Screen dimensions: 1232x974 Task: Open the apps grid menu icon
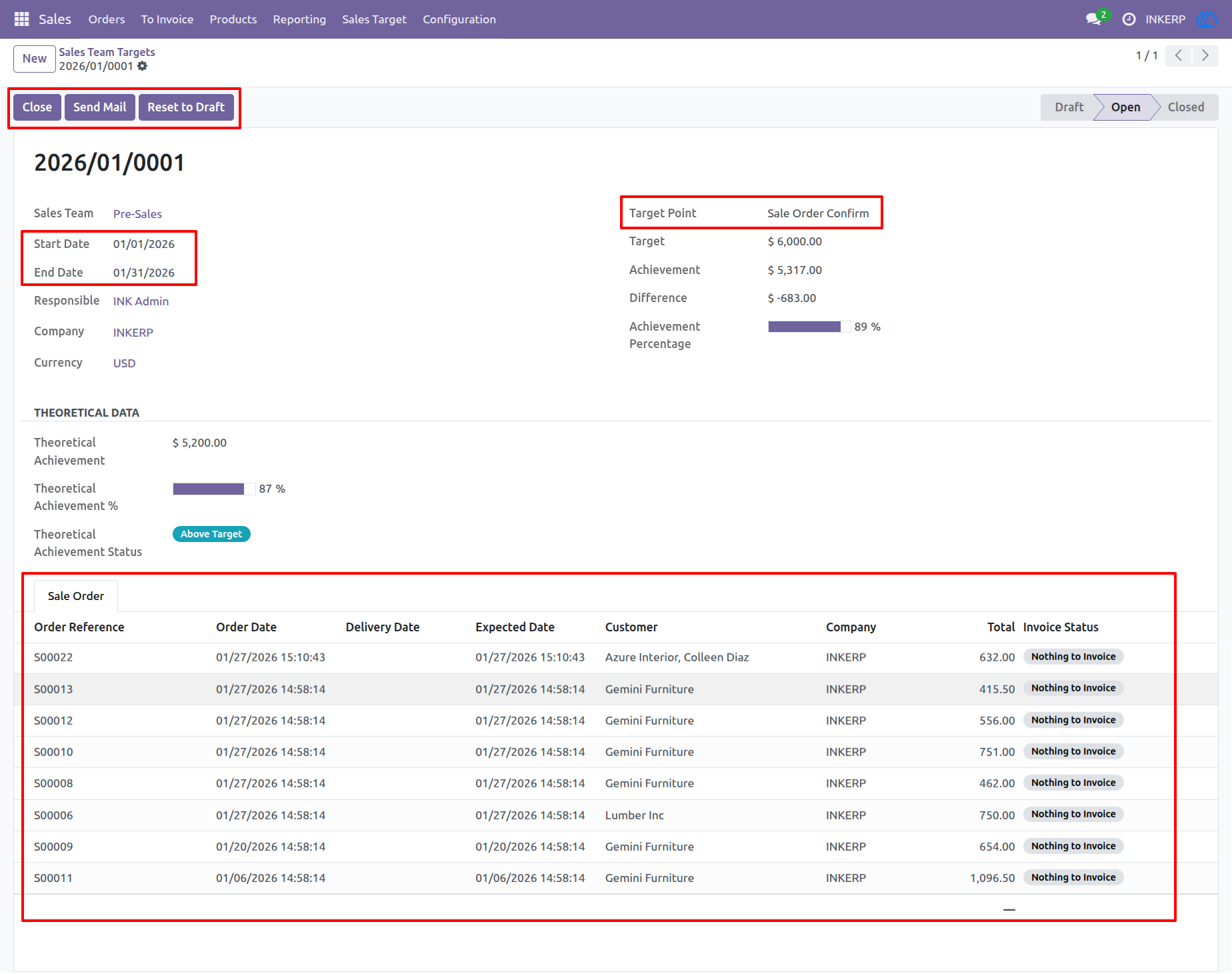pos(21,19)
